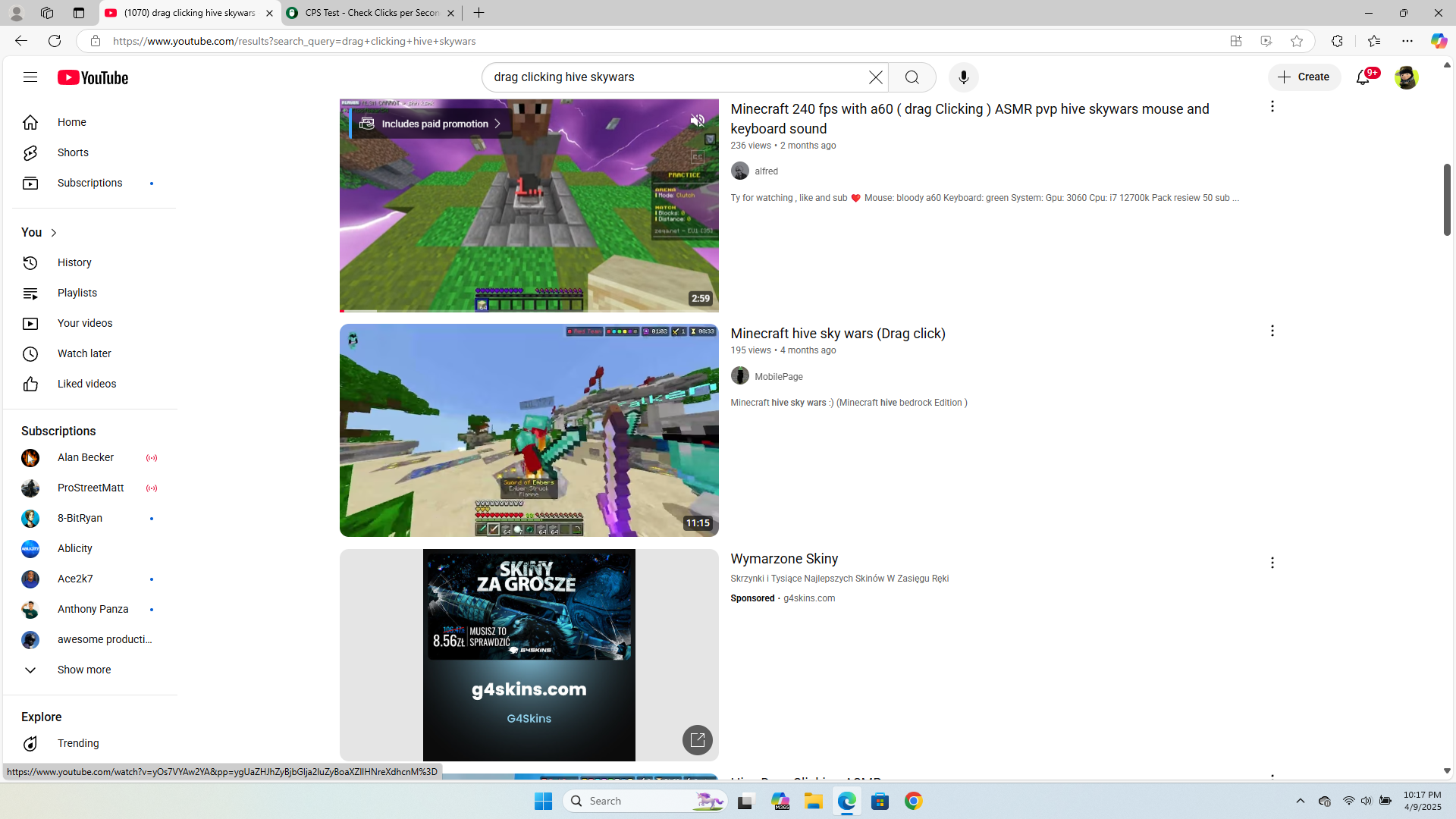Visit the g4skins.com link
Screen dimensions: 1456x819
pos(809,598)
